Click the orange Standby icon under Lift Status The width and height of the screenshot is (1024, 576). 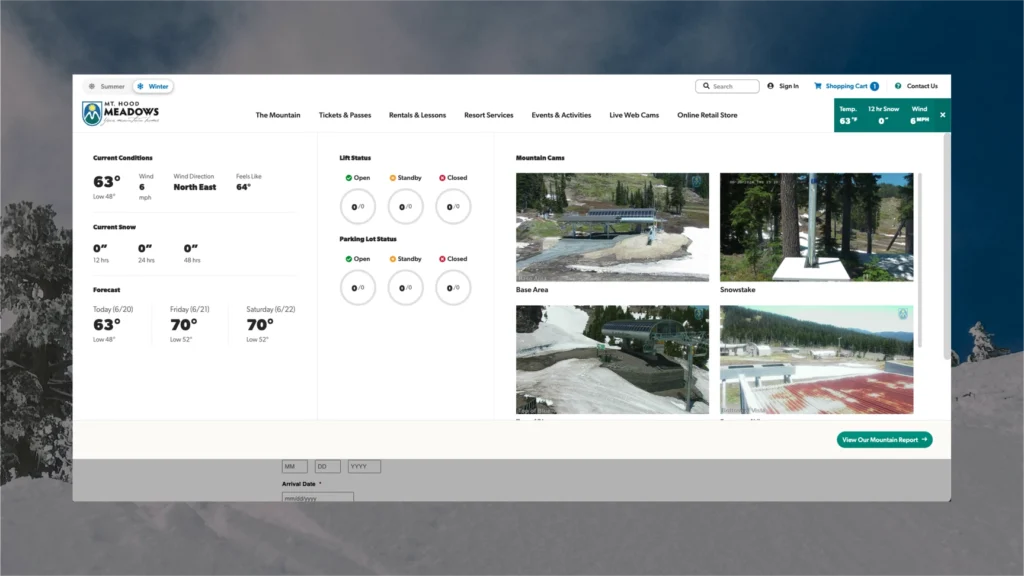393,178
